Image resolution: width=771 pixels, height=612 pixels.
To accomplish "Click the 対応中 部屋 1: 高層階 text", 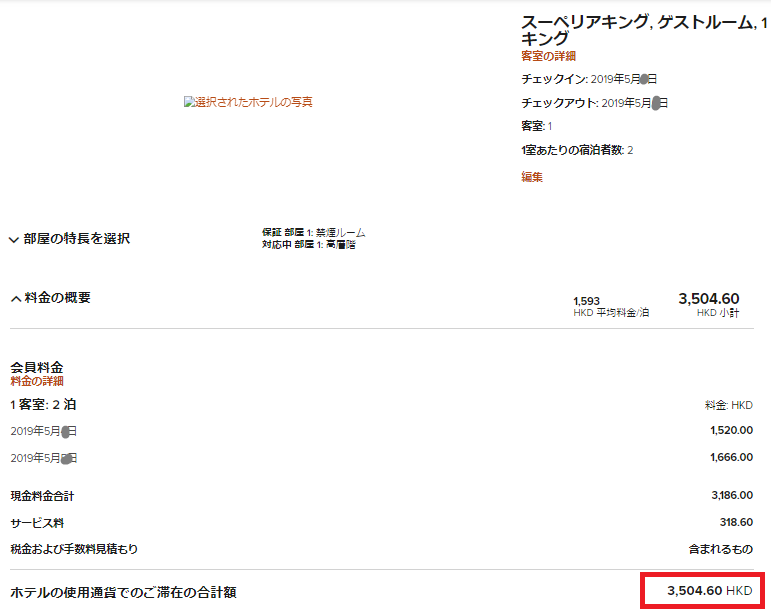I will (309, 244).
